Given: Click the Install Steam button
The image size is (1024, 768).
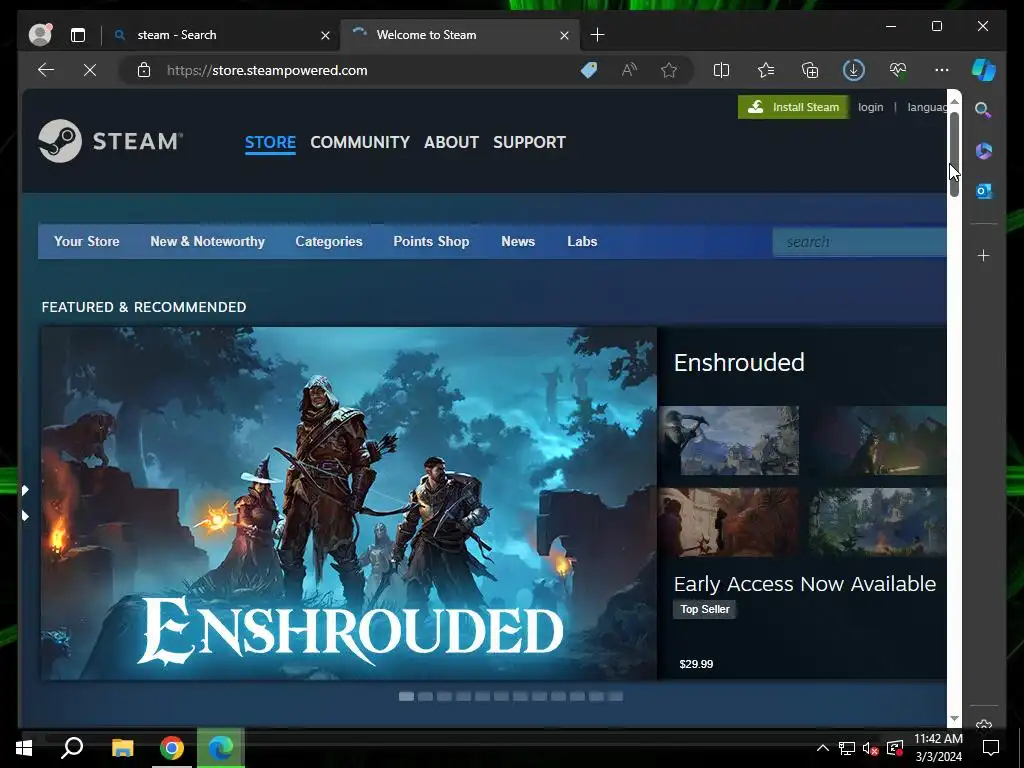Looking at the screenshot, I should click(x=793, y=107).
